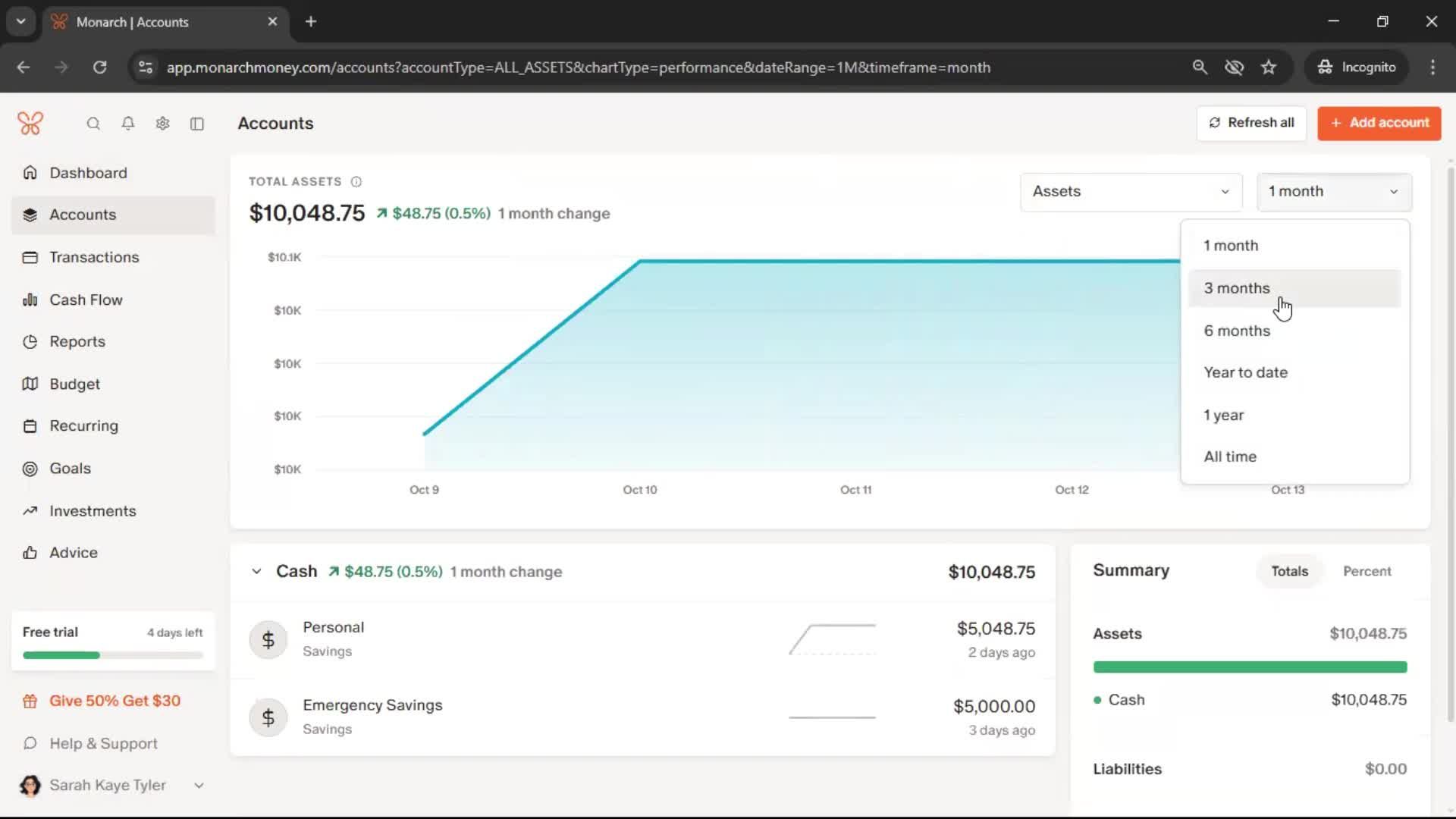
Task: Choose Year to date option
Action: click(x=1245, y=372)
